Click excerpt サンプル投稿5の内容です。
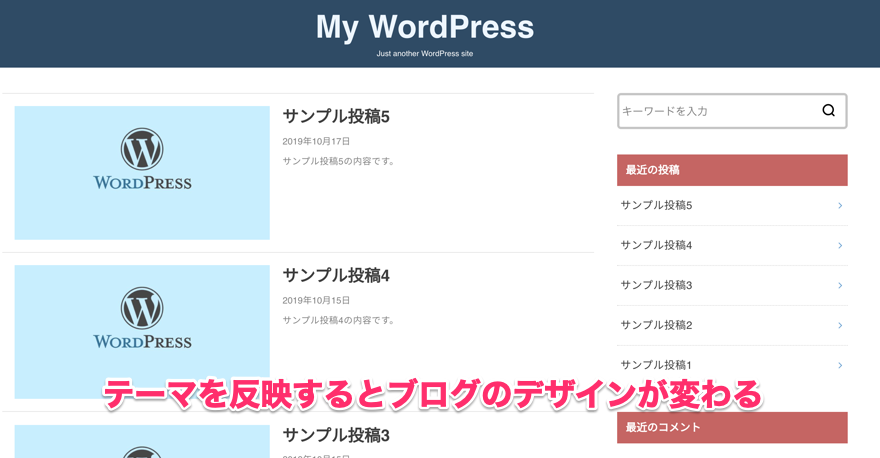Screen dimensions: 880x458 pyautogui.click(x=338, y=161)
